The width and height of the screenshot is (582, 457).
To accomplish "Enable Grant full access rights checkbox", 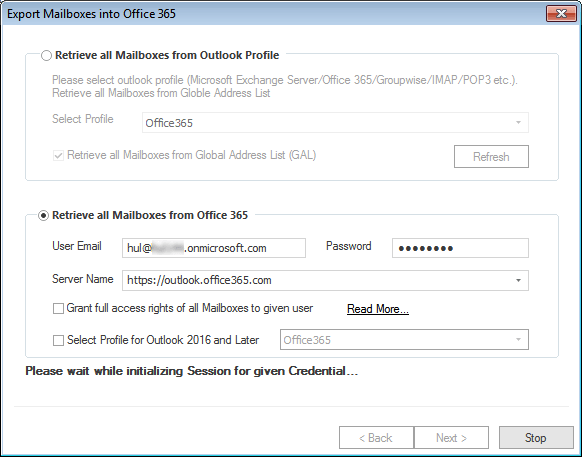I will click(58, 309).
